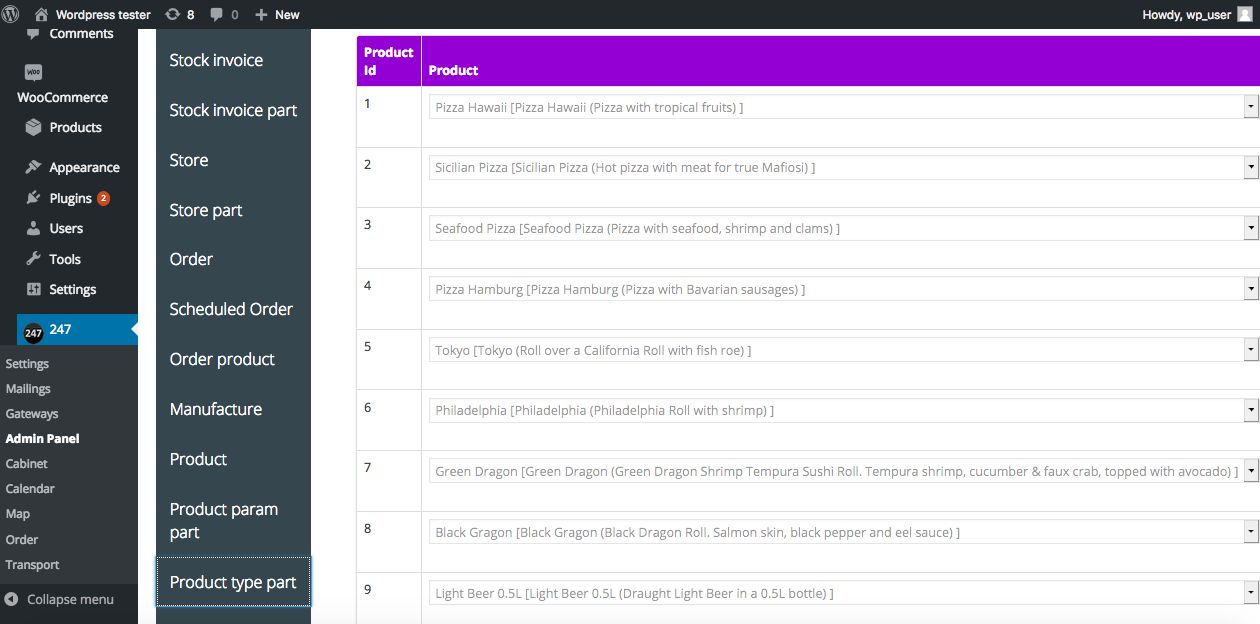Open Products in WordPress sidebar
This screenshot has width=1260, height=624.
click(x=76, y=127)
